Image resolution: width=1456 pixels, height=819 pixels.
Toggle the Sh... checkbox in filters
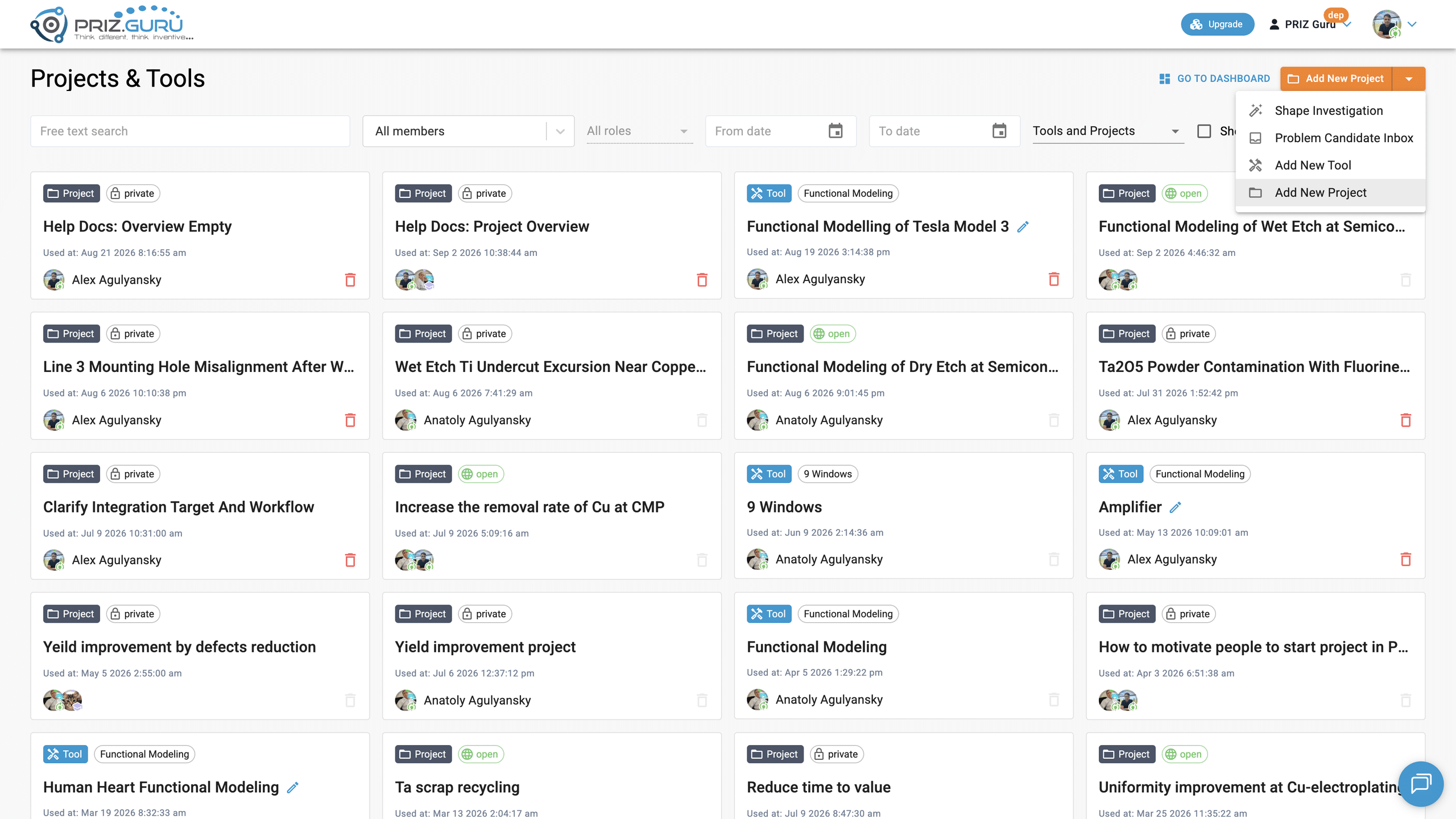pos(1204,131)
